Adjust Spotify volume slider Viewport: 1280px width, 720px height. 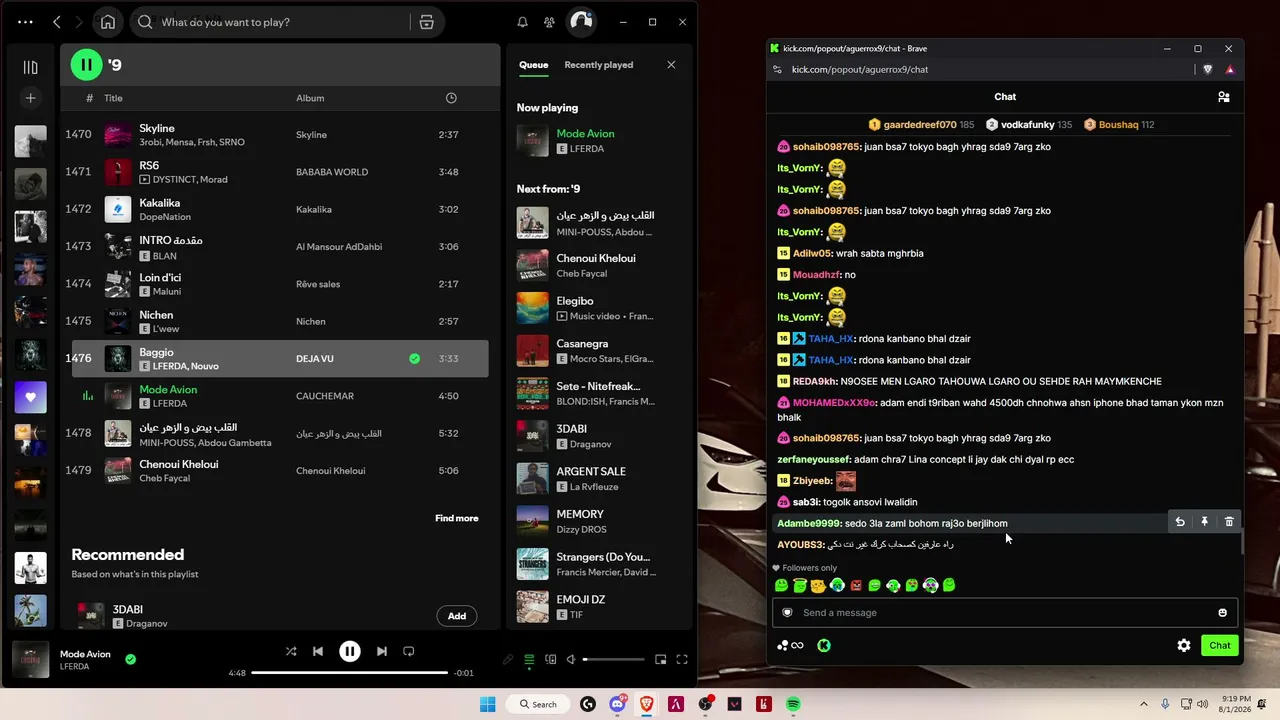614,659
